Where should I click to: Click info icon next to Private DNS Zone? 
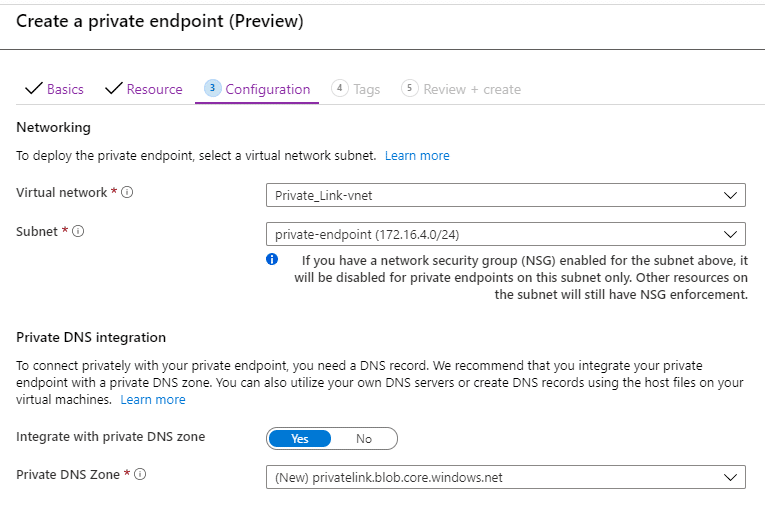(140, 475)
